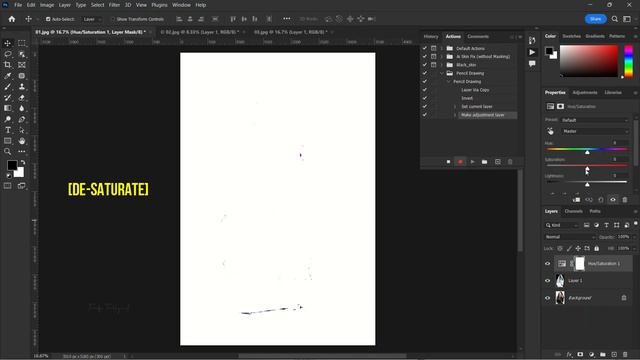The height and width of the screenshot is (360, 640).
Task: Select the Horizontal Type tool
Action: point(8,130)
